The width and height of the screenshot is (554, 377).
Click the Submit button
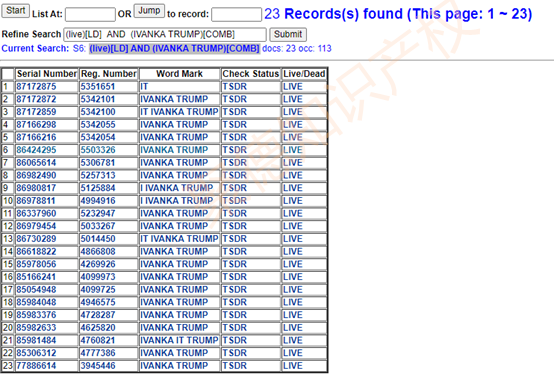[288, 34]
